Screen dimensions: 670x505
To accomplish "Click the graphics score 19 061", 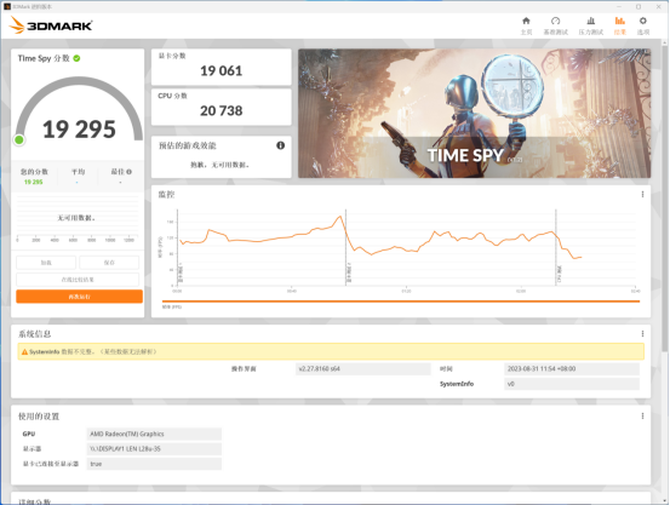I will [221, 71].
